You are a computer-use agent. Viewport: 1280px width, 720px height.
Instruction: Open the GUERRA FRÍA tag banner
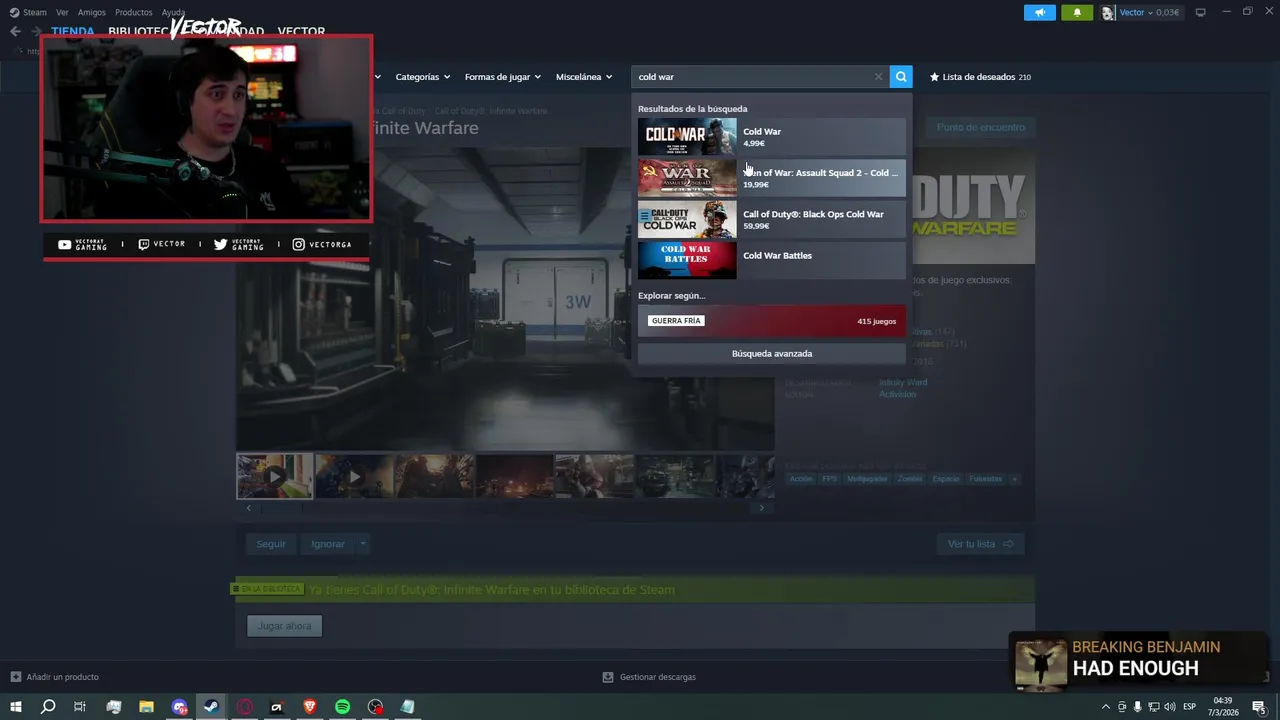[772, 321]
